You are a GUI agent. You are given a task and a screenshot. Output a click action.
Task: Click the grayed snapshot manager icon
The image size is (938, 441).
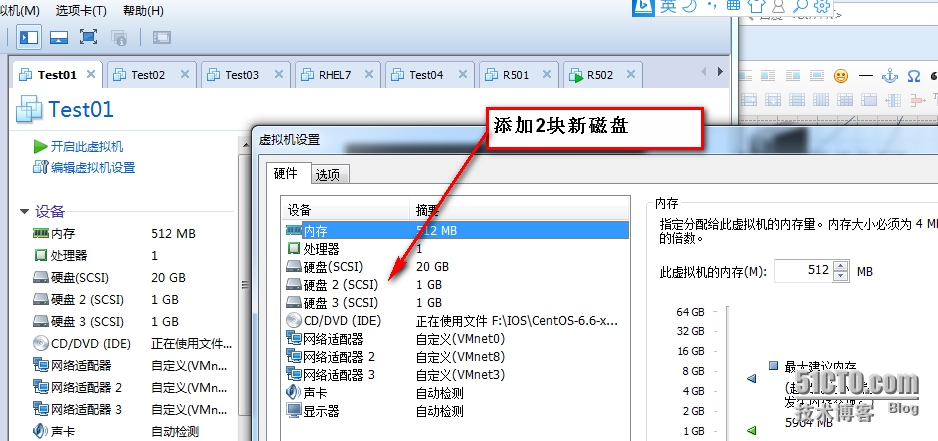coord(119,37)
